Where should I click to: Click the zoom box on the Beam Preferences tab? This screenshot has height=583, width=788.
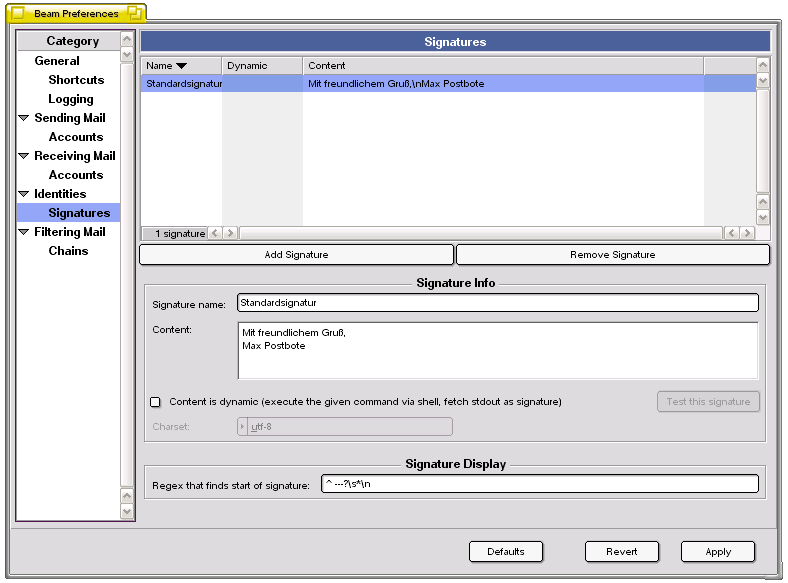coord(133,14)
